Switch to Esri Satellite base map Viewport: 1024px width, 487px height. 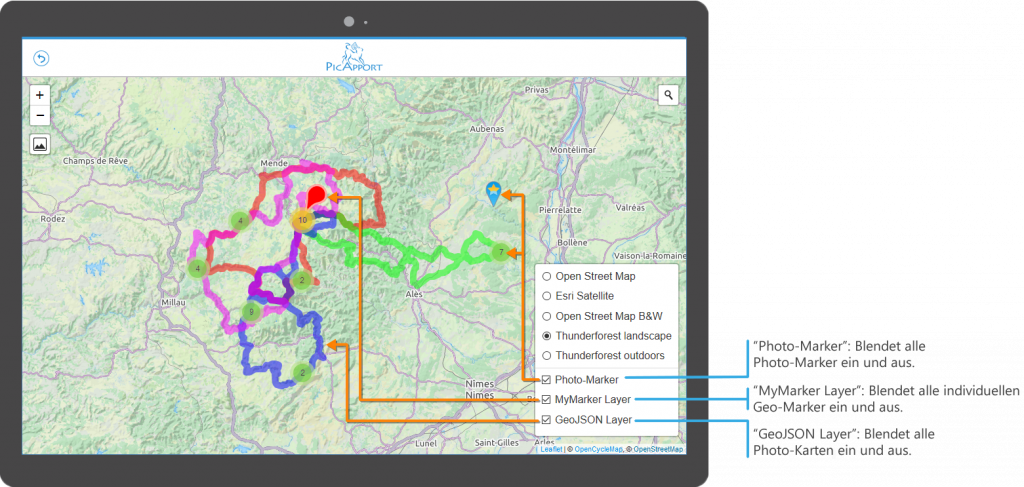coord(547,296)
